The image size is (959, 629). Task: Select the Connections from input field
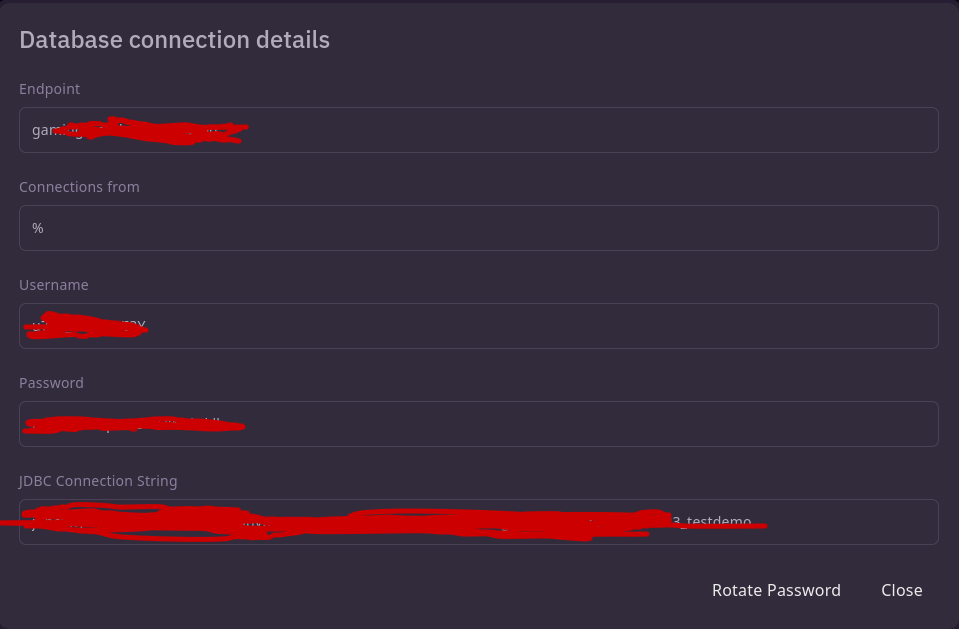pyautogui.click(x=480, y=228)
